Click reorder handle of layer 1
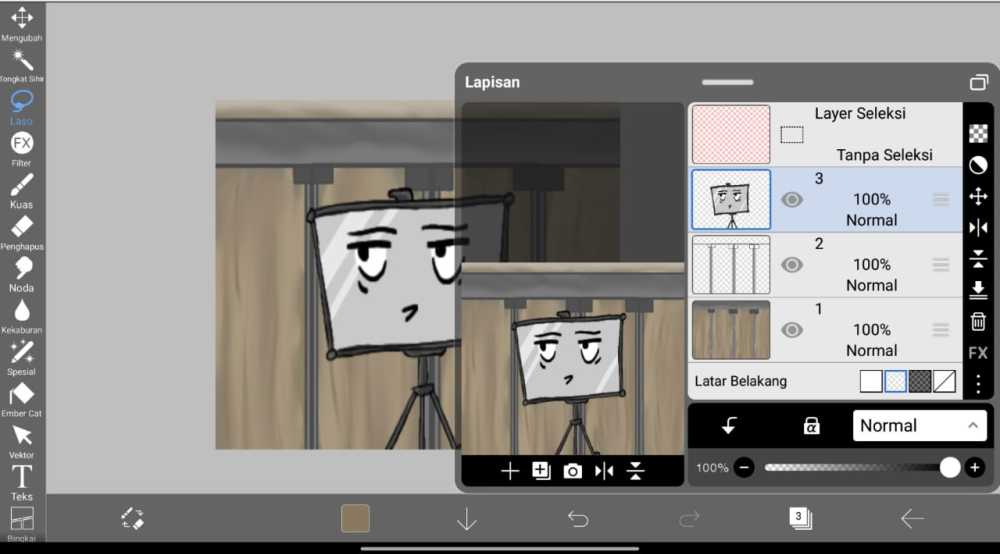Image resolution: width=1000 pixels, height=554 pixels. point(941,330)
